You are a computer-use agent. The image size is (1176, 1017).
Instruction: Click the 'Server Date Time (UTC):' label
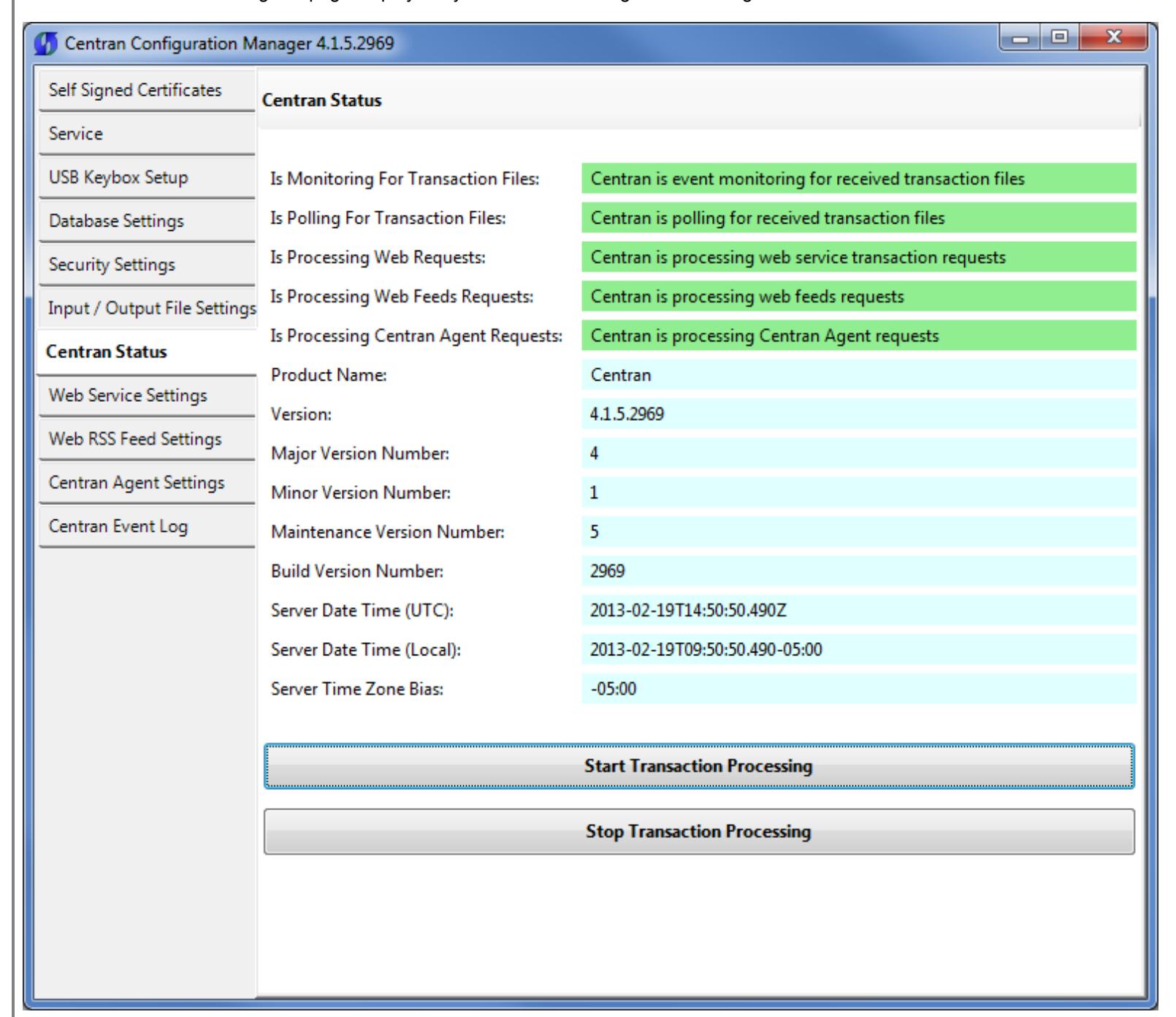pyautogui.click(x=362, y=610)
